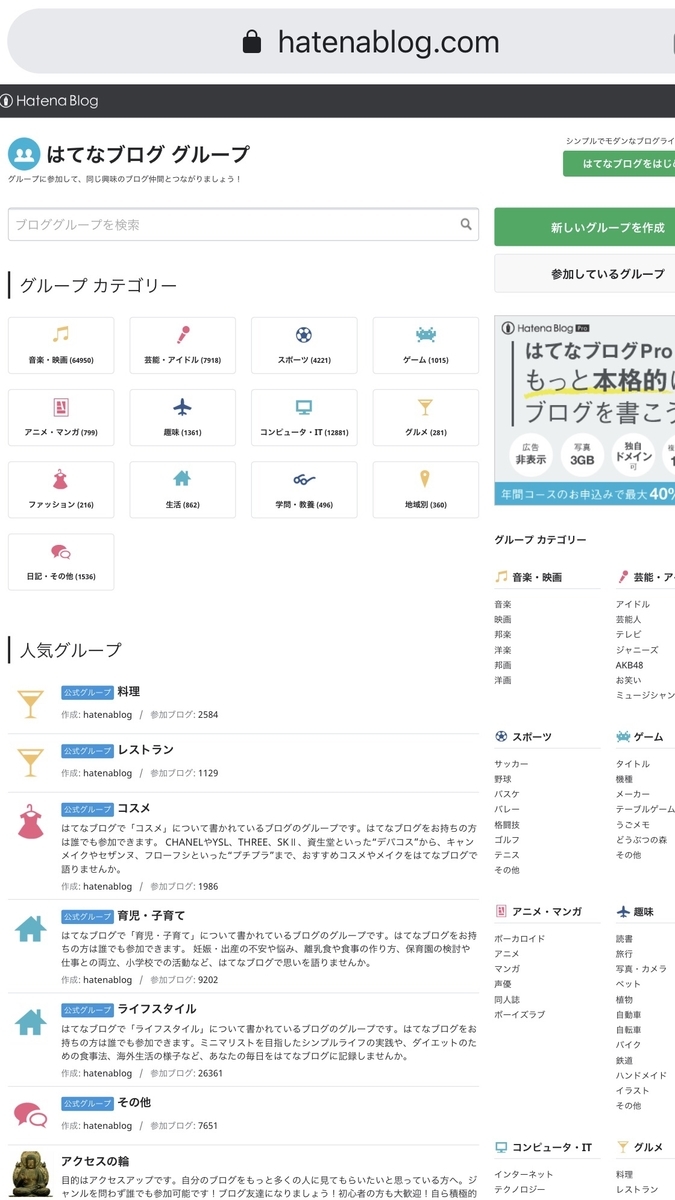Open the コンピュータ・IT monitor category card
Screen dimensions: 675x1200
coord(304,418)
